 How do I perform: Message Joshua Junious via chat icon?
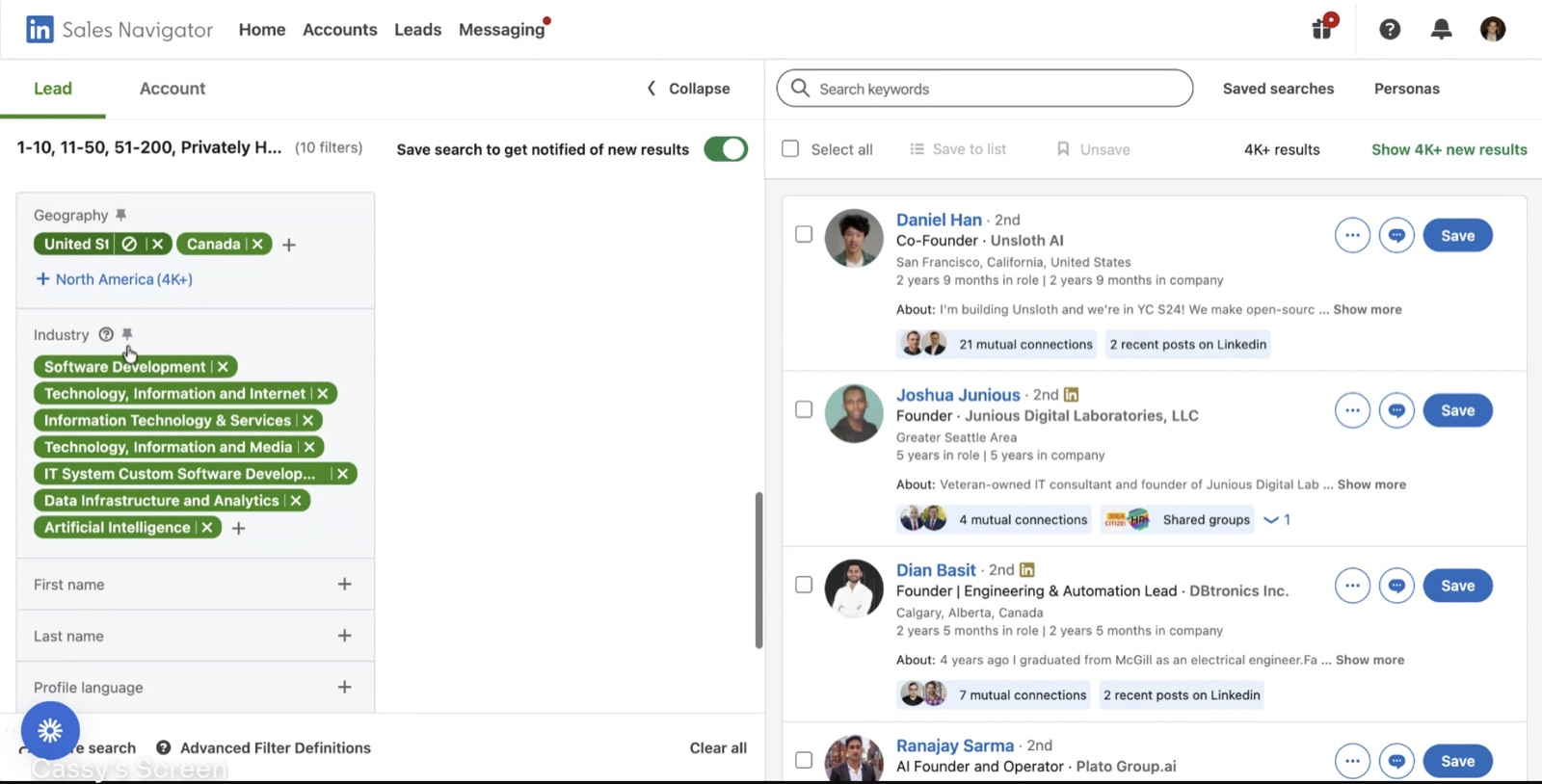[1396, 410]
